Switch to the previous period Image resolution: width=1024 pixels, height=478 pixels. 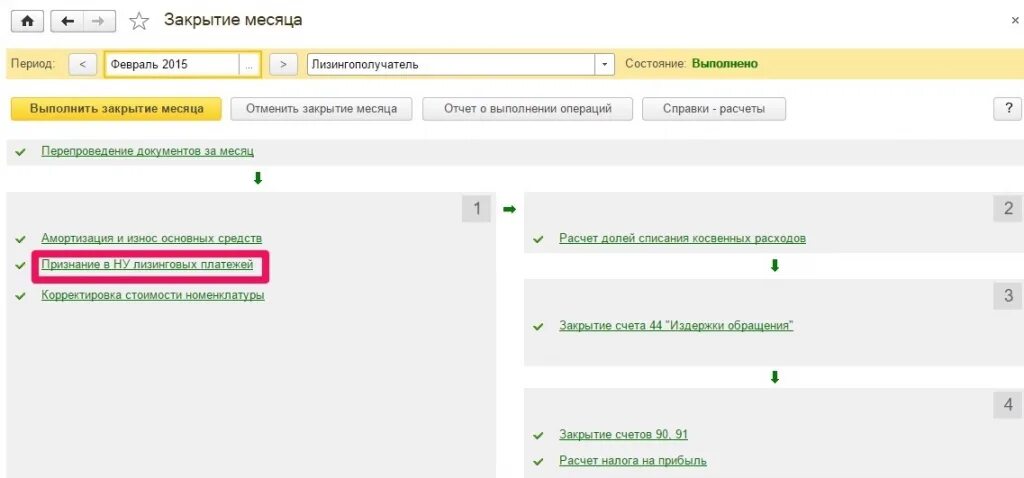pyautogui.click(x=82, y=65)
